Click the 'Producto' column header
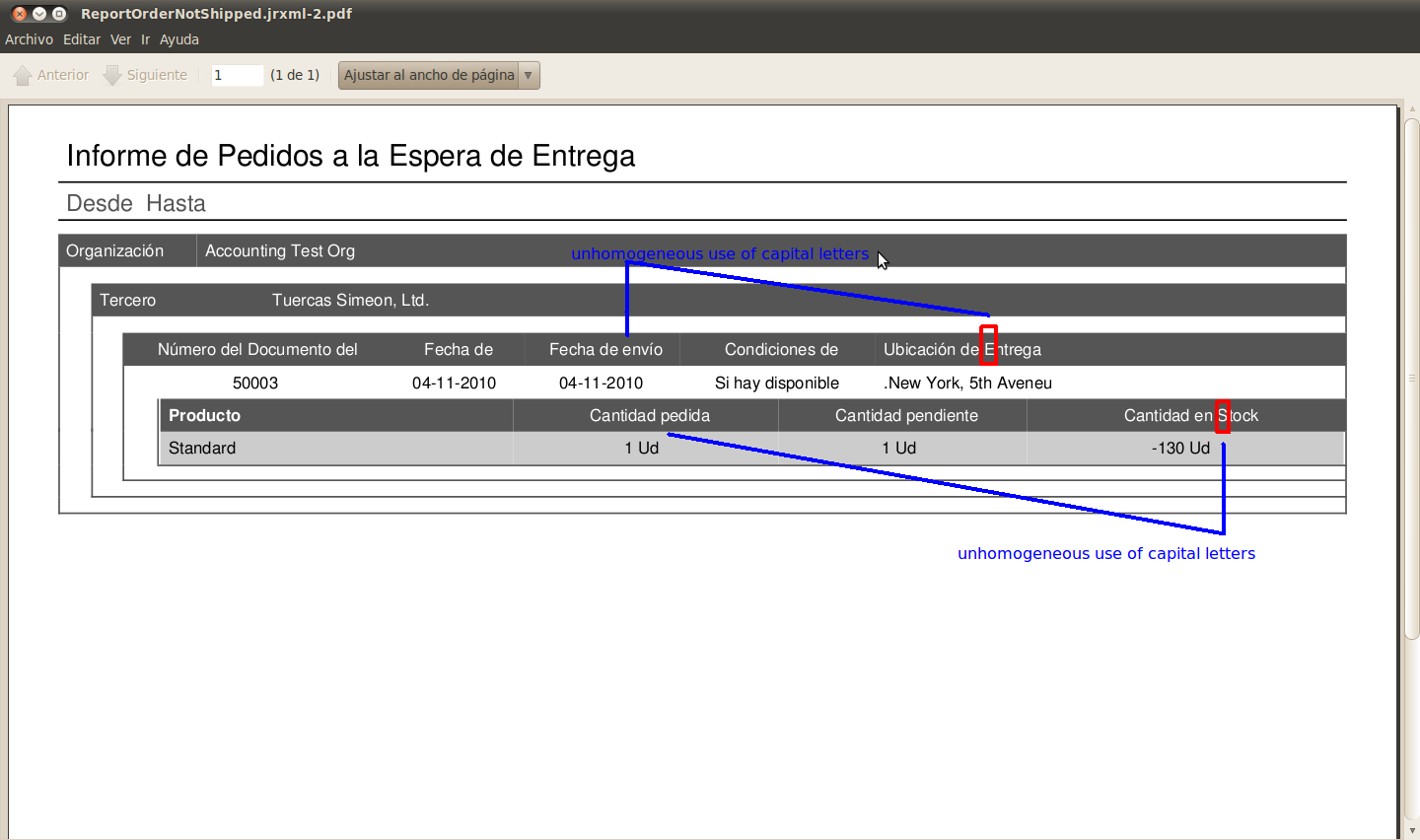1420x840 pixels. pos(205,415)
